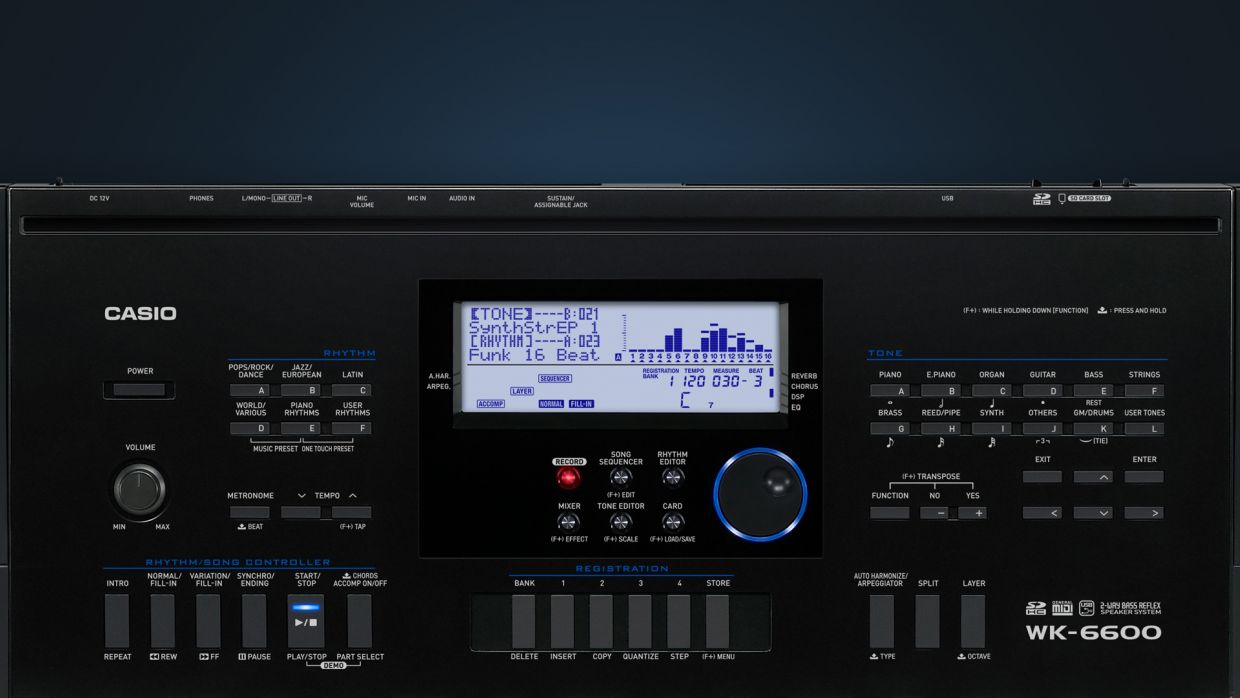Image resolution: width=1240 pixels, height=698 pixels.
Task: Select the Latin rhythm category button
Action: 352,391
